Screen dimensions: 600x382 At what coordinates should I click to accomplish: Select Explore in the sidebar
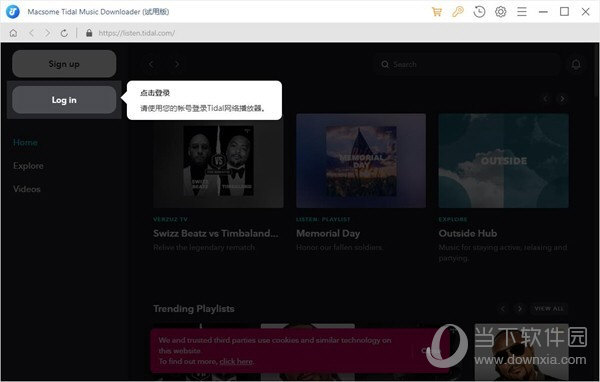[x=28, y=166]
